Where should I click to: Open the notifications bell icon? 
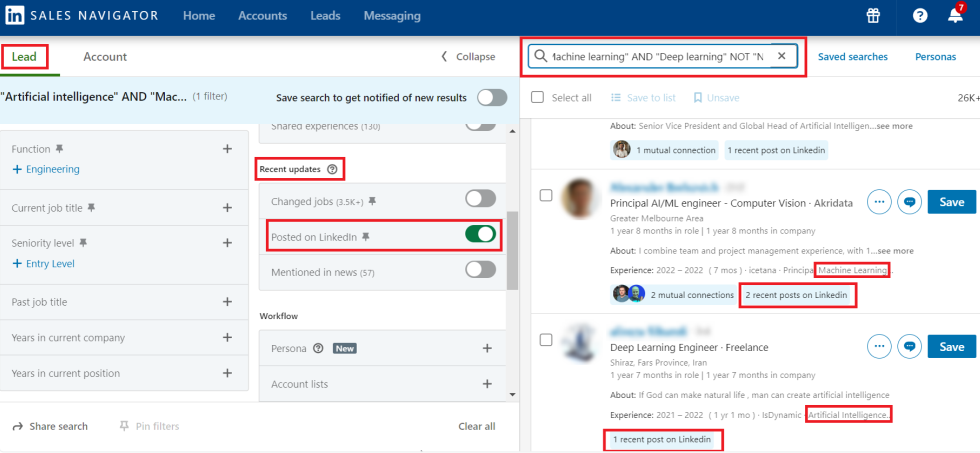click(x=956, y=16)
